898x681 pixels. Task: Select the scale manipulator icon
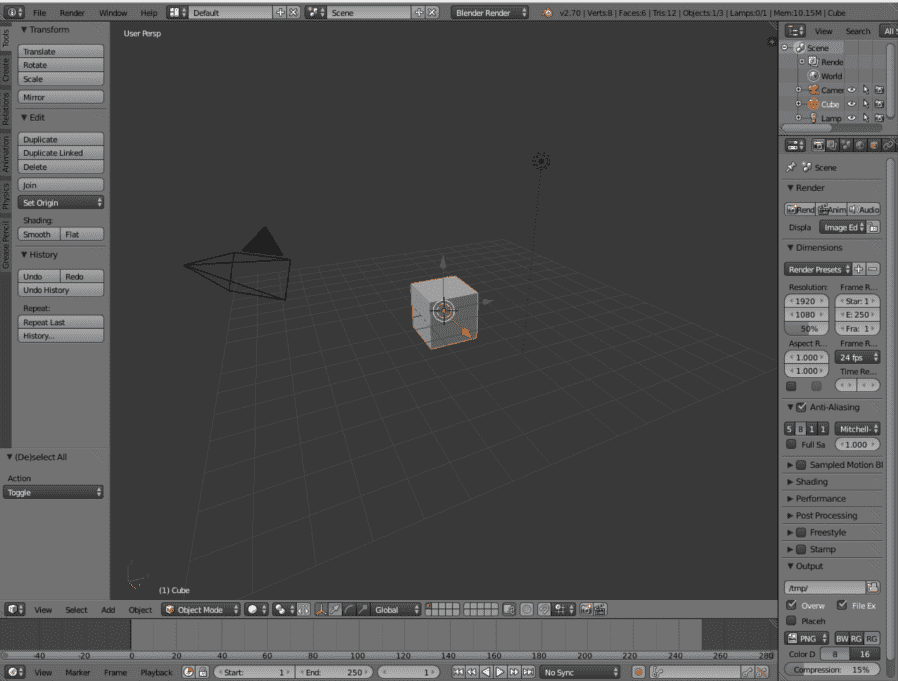click(x=363, y=609)
